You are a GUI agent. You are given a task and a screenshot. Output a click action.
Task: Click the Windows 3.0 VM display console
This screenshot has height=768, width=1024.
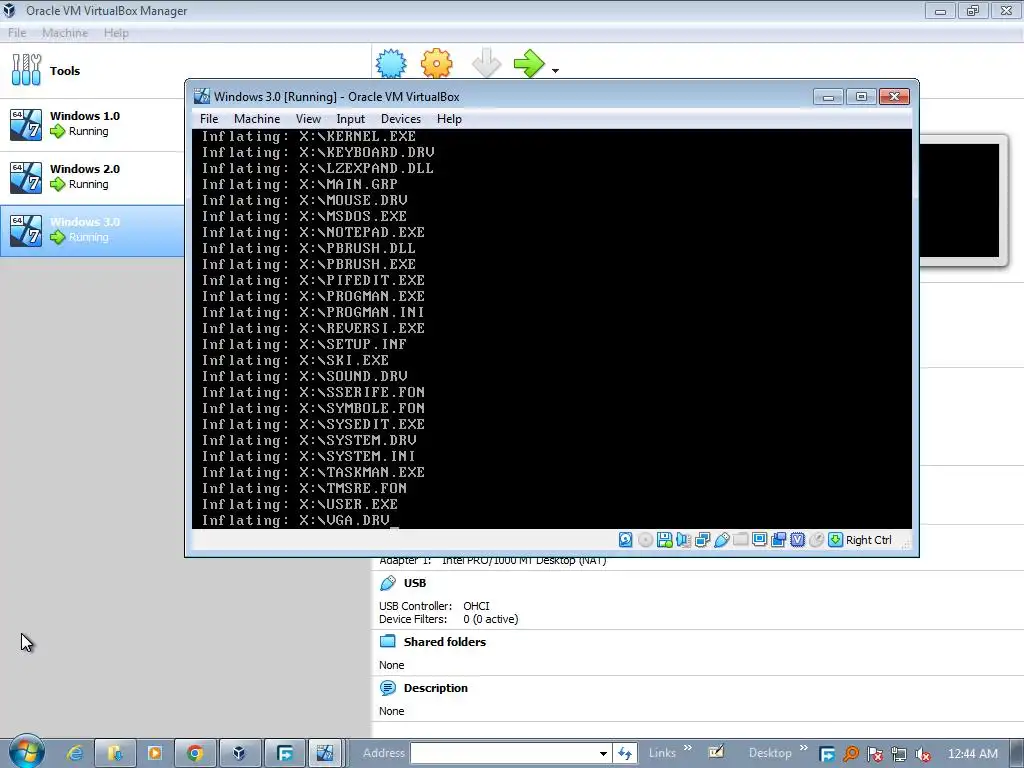[x=552, y=328]
